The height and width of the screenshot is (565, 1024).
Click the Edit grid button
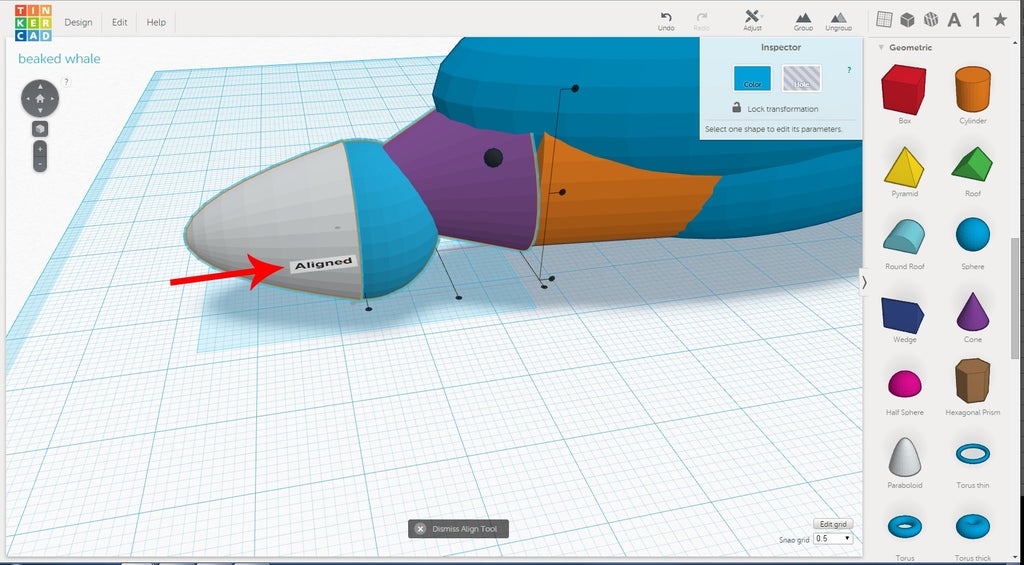tap(833, 524)
